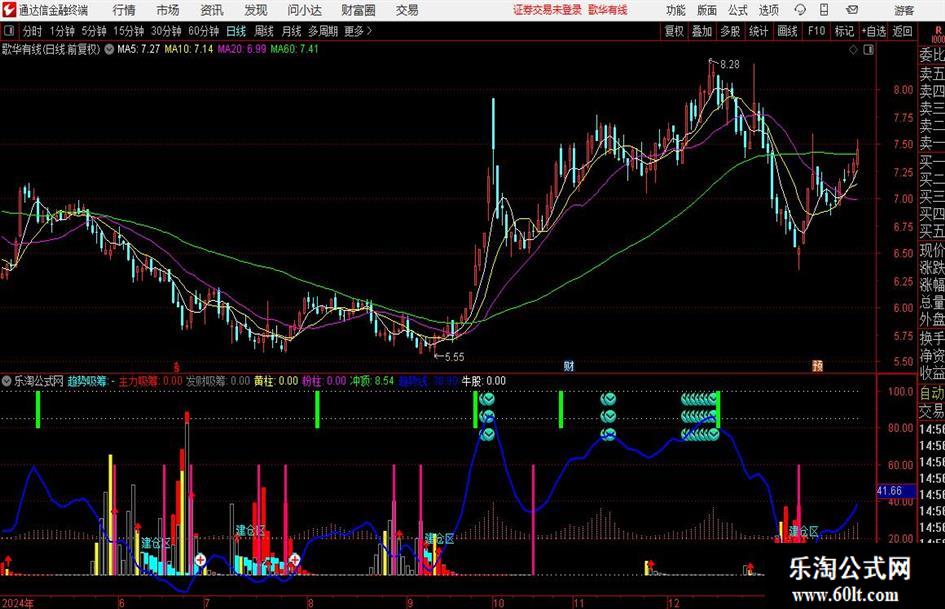Screen dimensions: 945x609
Task: Click the Tongdaxin red logo icon
Action: click(x=8, y=10)
